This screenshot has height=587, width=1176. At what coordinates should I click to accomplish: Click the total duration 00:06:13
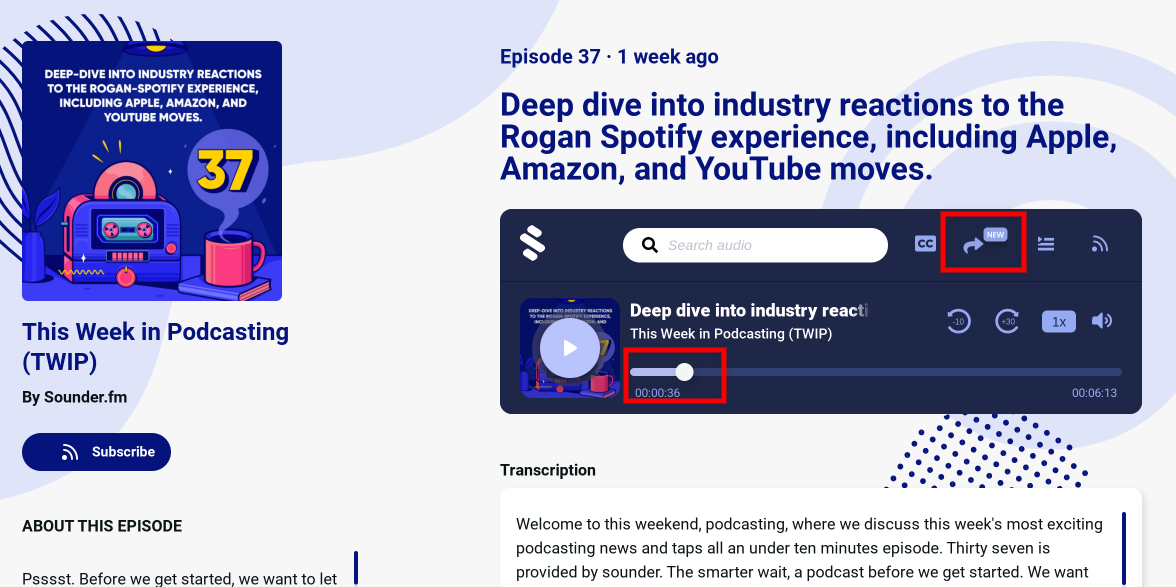tap(1094, 393)
